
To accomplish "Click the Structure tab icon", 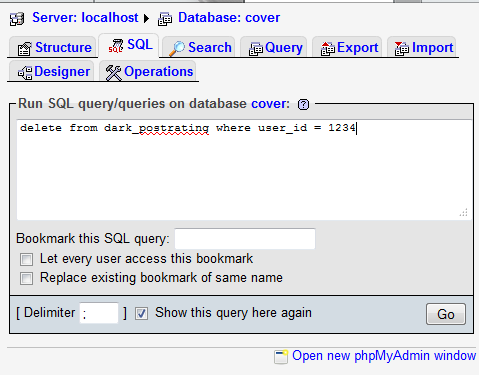I will (25, 49).
